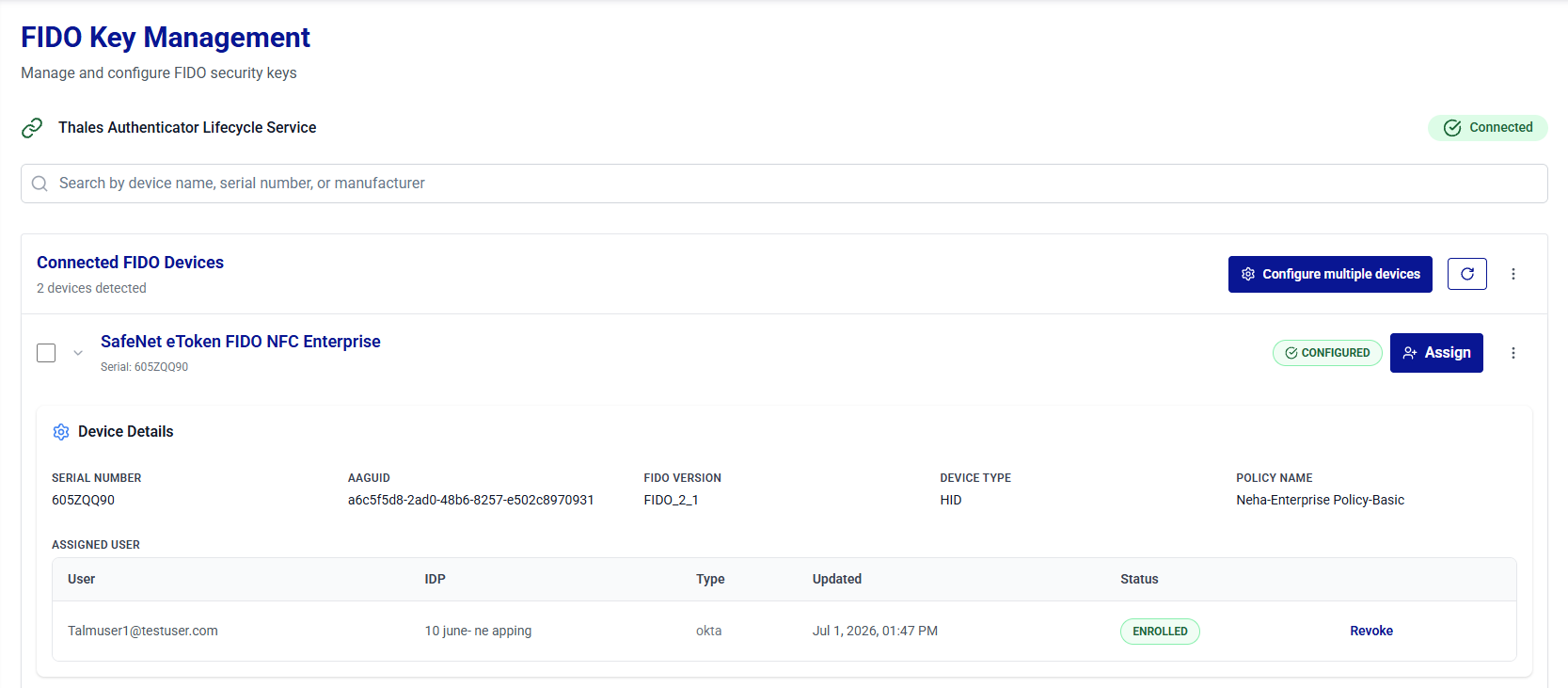The width and height of the screenshot is (1568, 688).
Task: Click the link icon beside Thales Authenticator Lifecycle Service
Action: tap(32, 128)
